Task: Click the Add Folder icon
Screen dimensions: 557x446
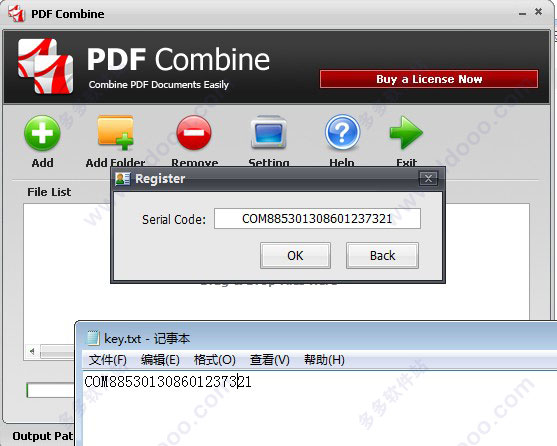Action: point(115,132)
